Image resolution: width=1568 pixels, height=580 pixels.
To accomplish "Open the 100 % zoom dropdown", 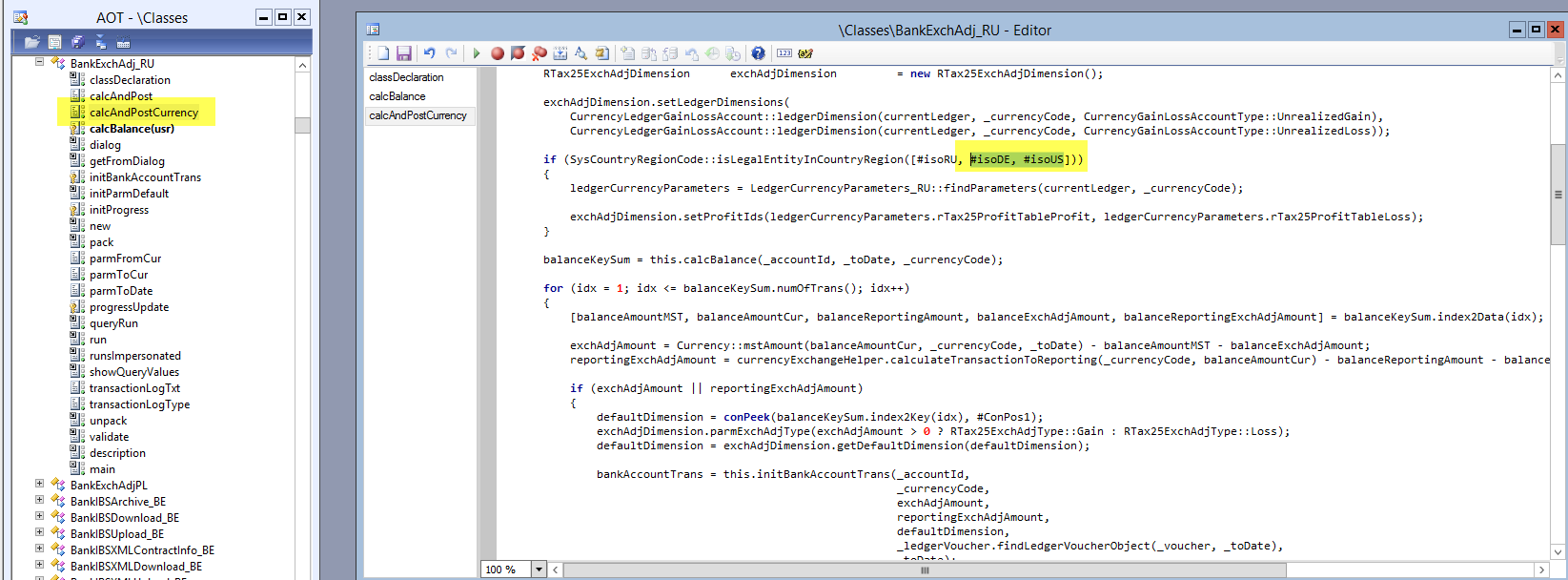I will [x=539, y=570].
